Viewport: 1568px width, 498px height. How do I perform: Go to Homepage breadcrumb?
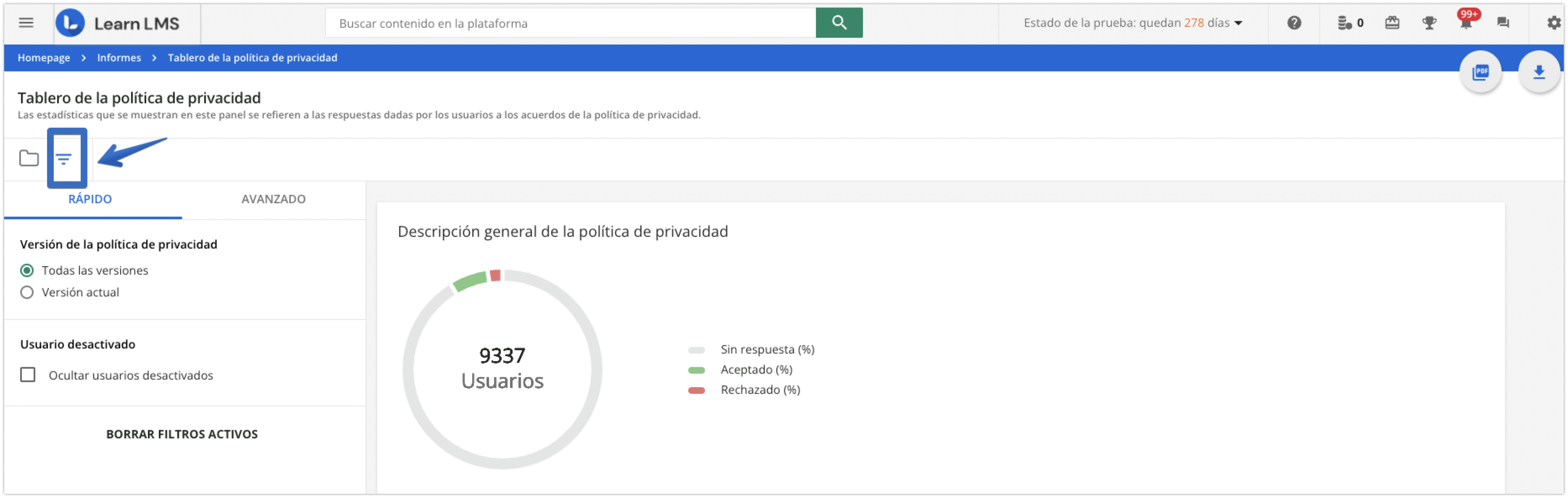44,58
